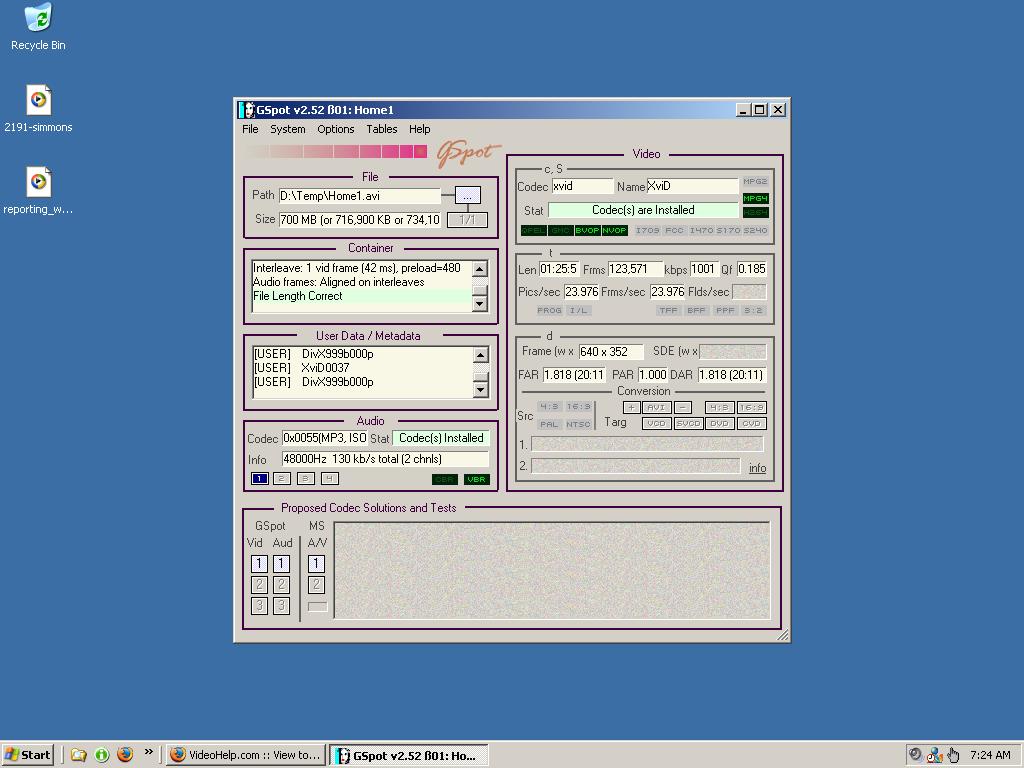The width and height of the screenshot is (1024, 768).
Task: Click the DVD conversion target button
Action: click(720, 423)
